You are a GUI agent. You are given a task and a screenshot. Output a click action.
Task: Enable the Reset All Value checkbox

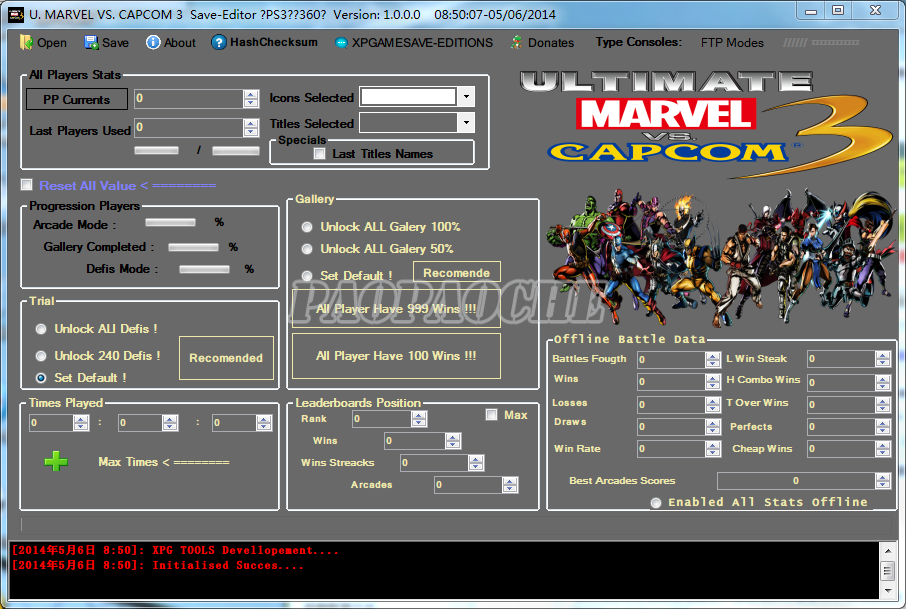click(27, 185)
